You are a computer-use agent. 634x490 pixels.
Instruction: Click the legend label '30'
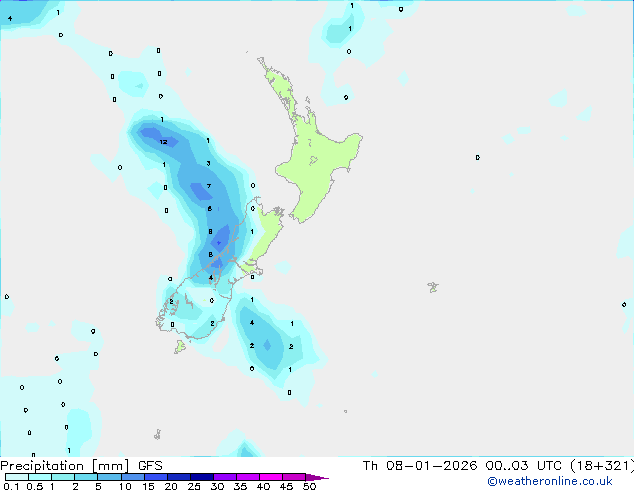[217, 486]
